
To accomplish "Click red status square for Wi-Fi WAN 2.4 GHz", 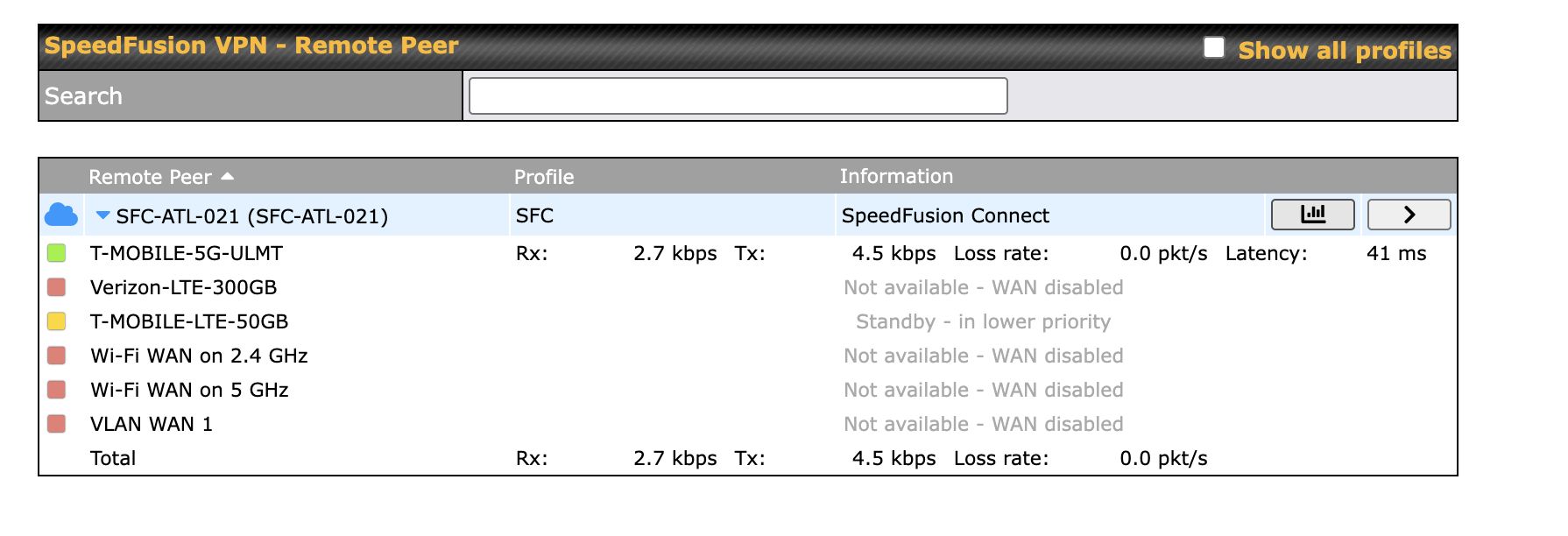I will 57,356.
